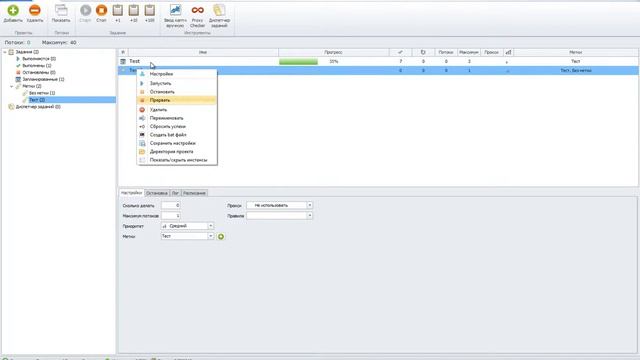Open the Proxy Checker tool

tap(198, 10)
